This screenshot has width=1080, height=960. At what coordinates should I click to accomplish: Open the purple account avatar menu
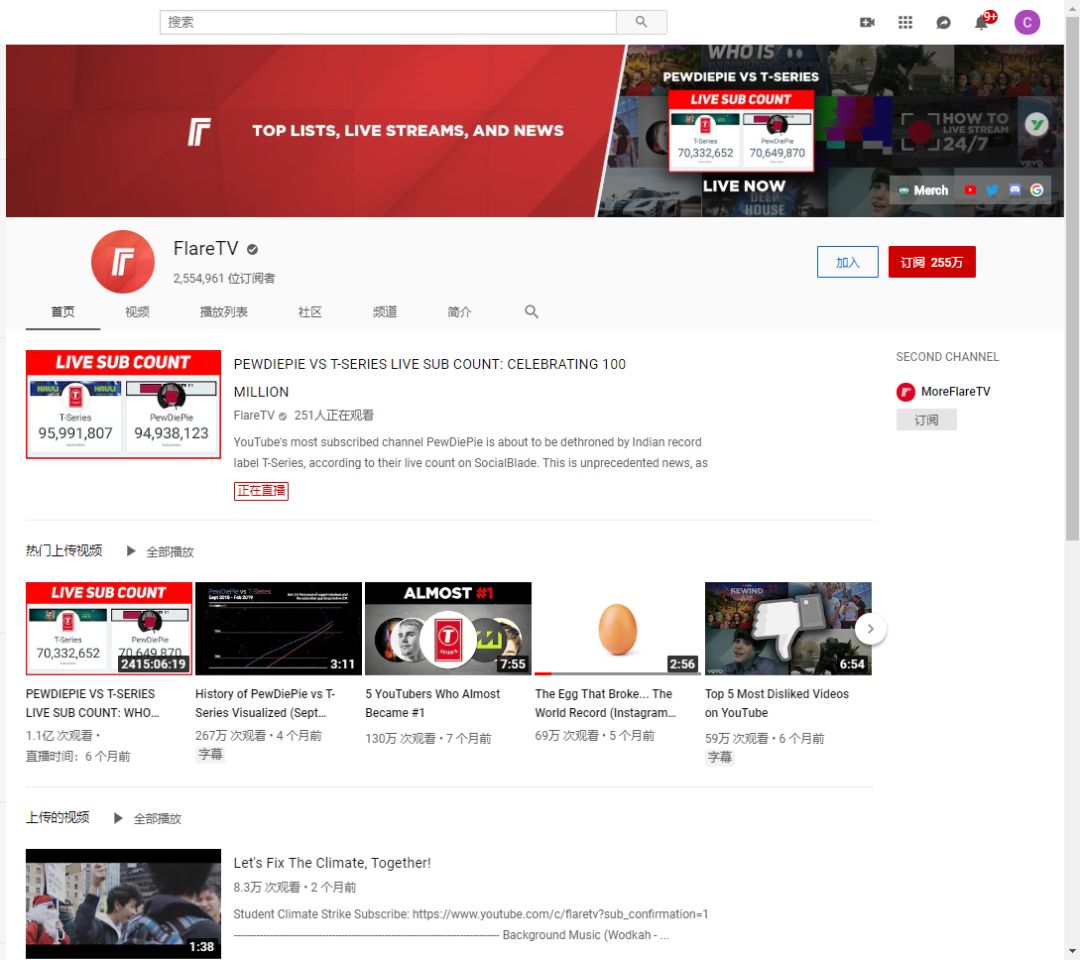point(1026,23)
